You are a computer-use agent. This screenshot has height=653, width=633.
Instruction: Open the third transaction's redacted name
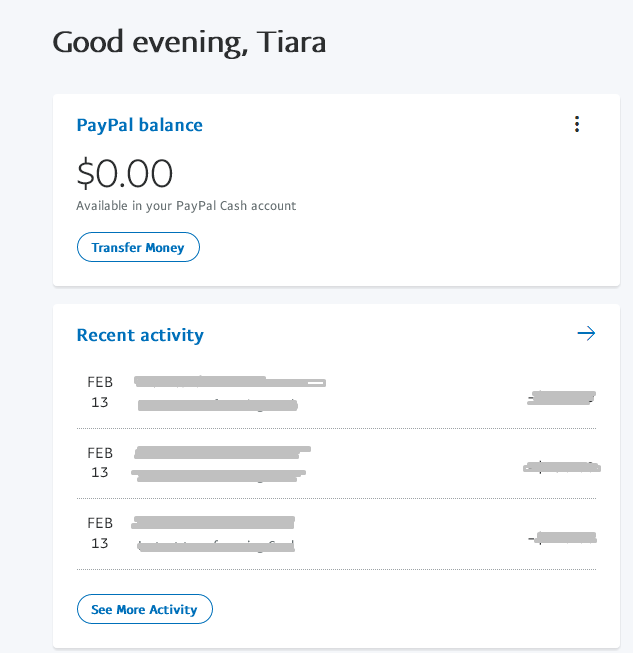213,522
